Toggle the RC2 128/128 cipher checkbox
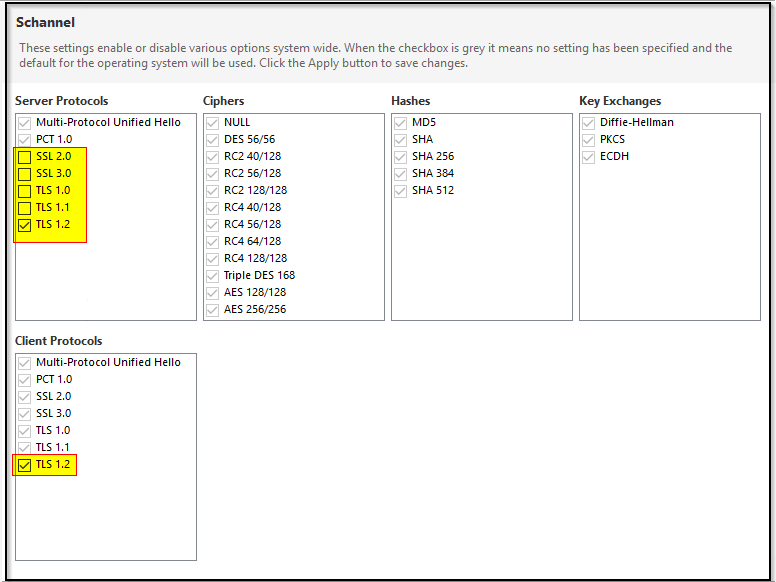Screen dimensions: 776x582 pyautogui.click(x=212, y=191)
